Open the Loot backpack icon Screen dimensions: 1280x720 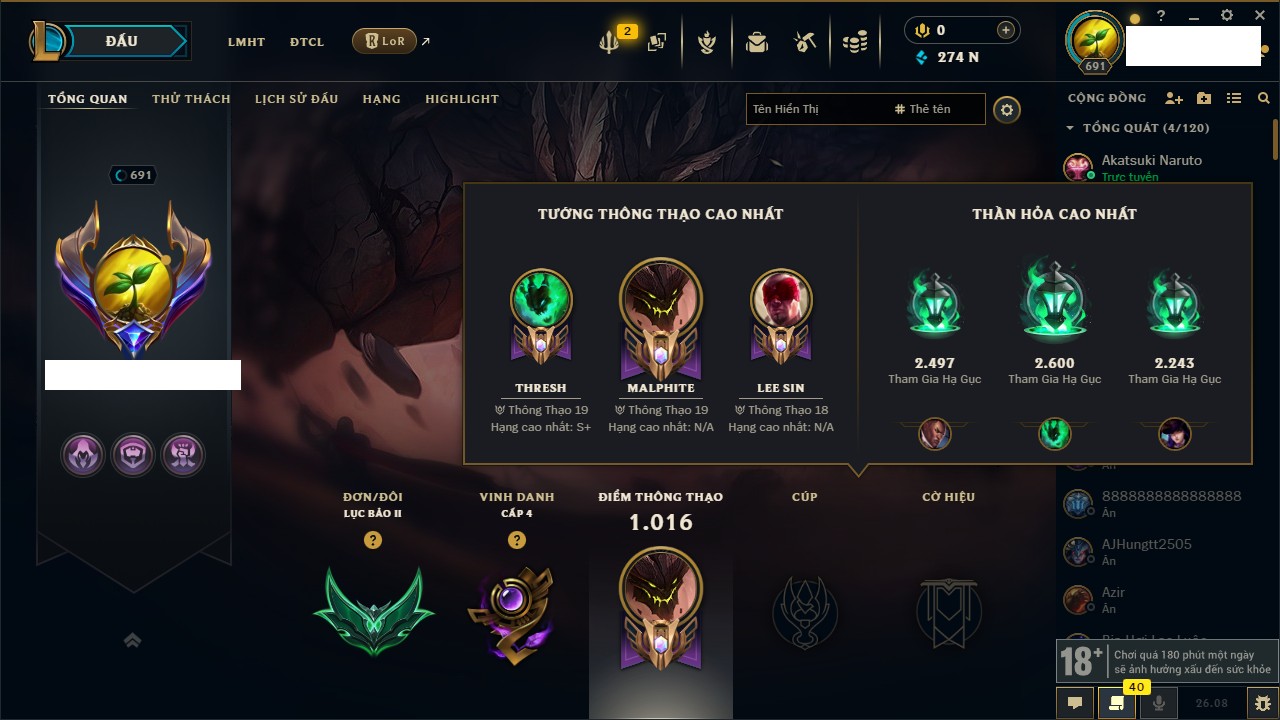pos(757,42)
